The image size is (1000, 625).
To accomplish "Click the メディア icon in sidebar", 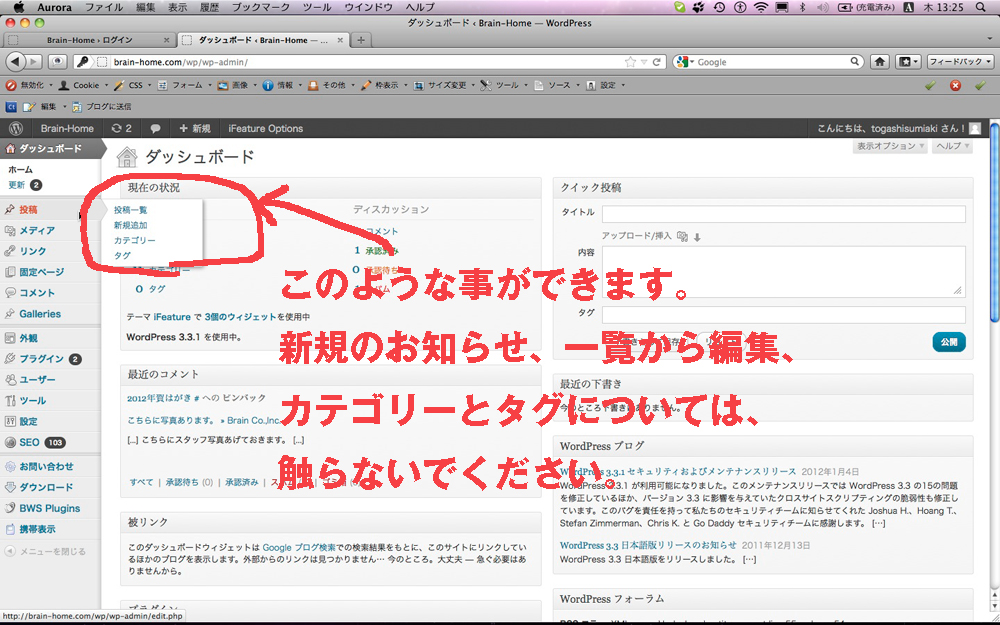I will point(10,230).
